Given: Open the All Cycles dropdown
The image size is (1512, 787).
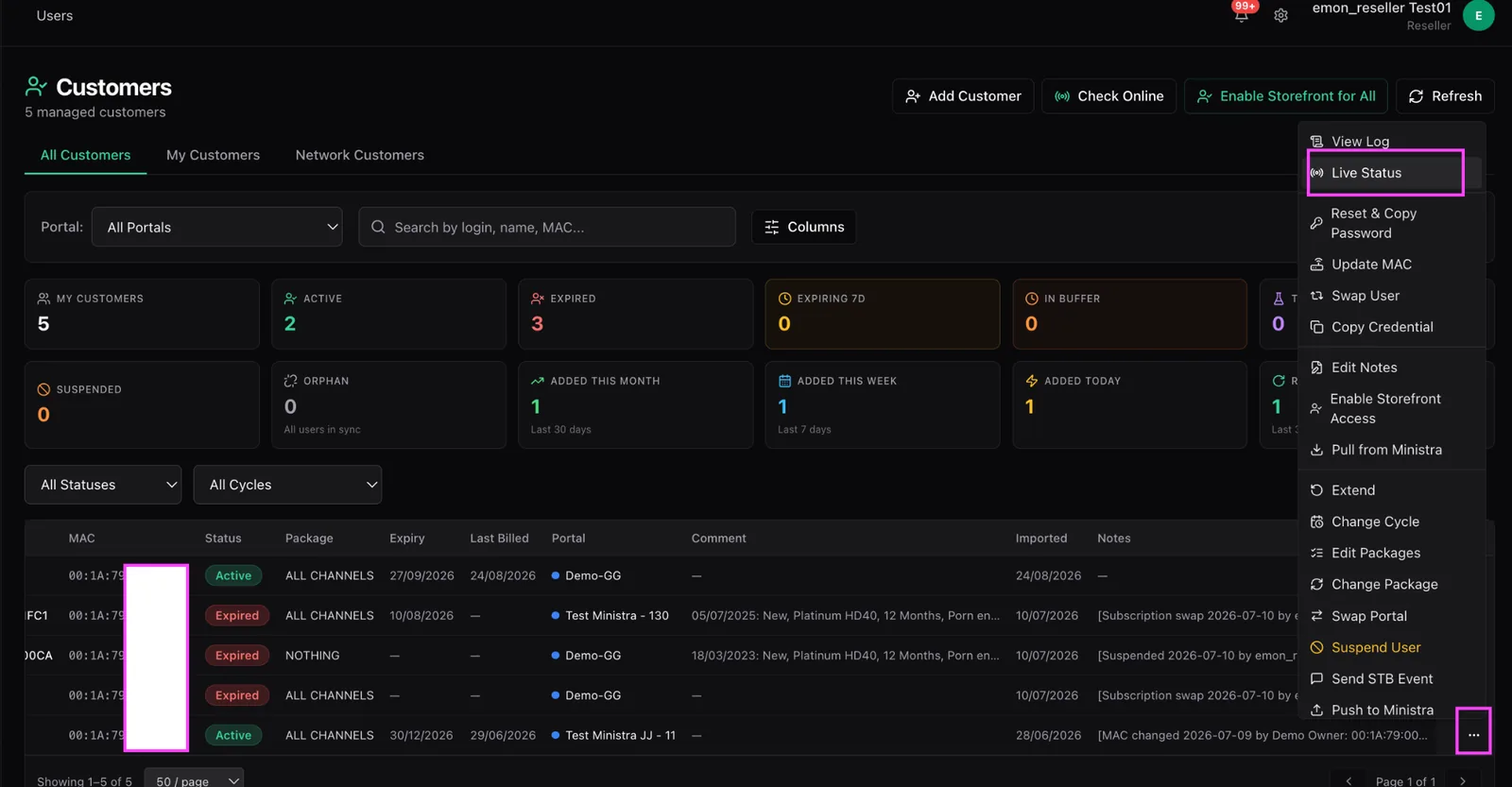Looking at the screenshot, I should (287, 485).
